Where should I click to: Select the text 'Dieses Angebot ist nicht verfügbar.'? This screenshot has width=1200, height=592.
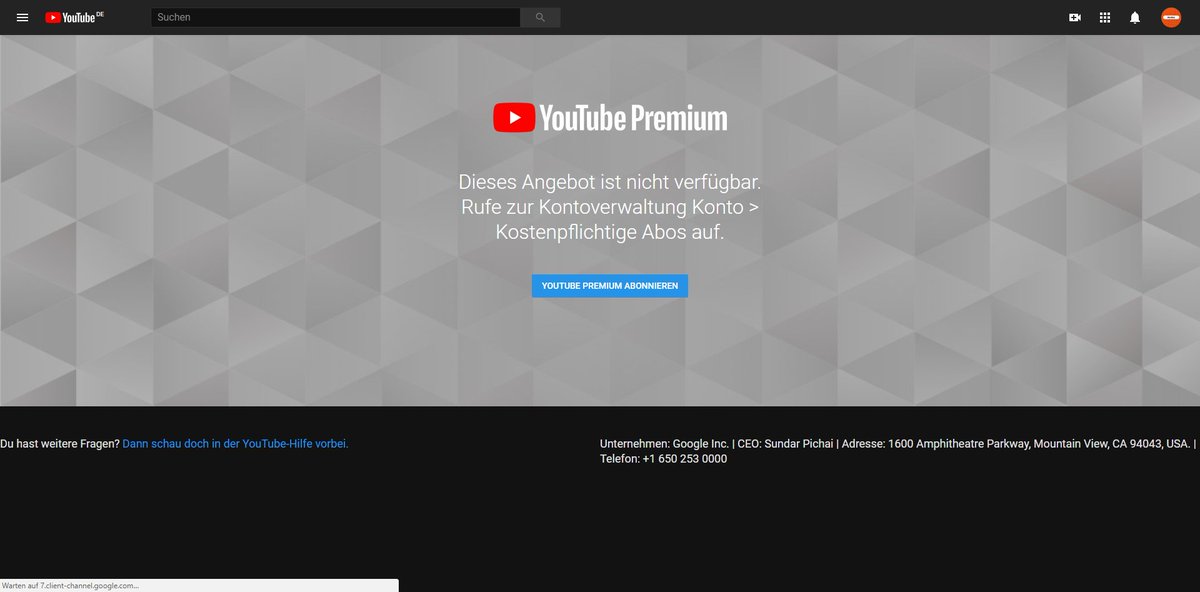(610, 183)
